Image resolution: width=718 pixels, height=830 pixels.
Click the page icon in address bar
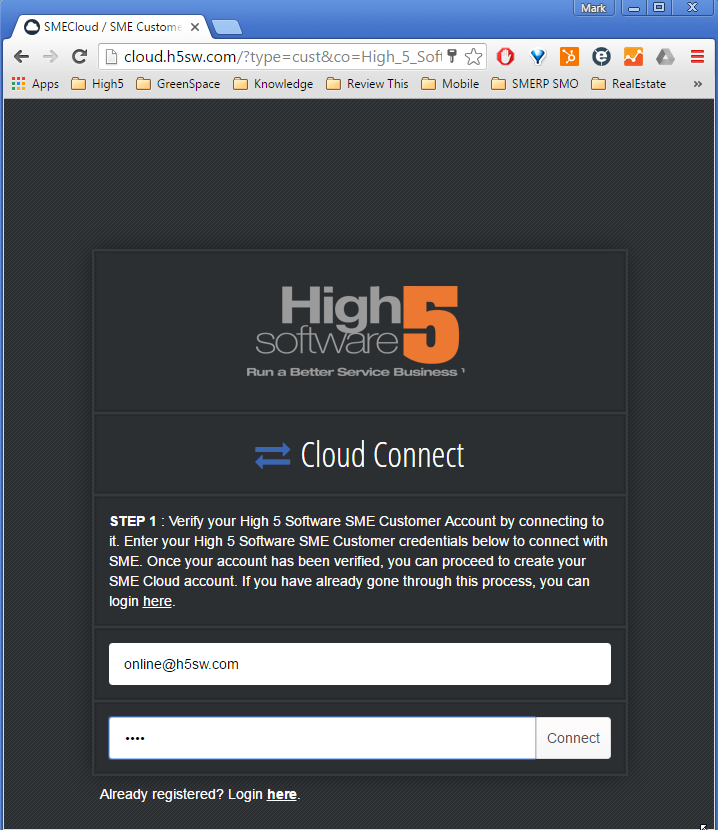pos(111,56)
